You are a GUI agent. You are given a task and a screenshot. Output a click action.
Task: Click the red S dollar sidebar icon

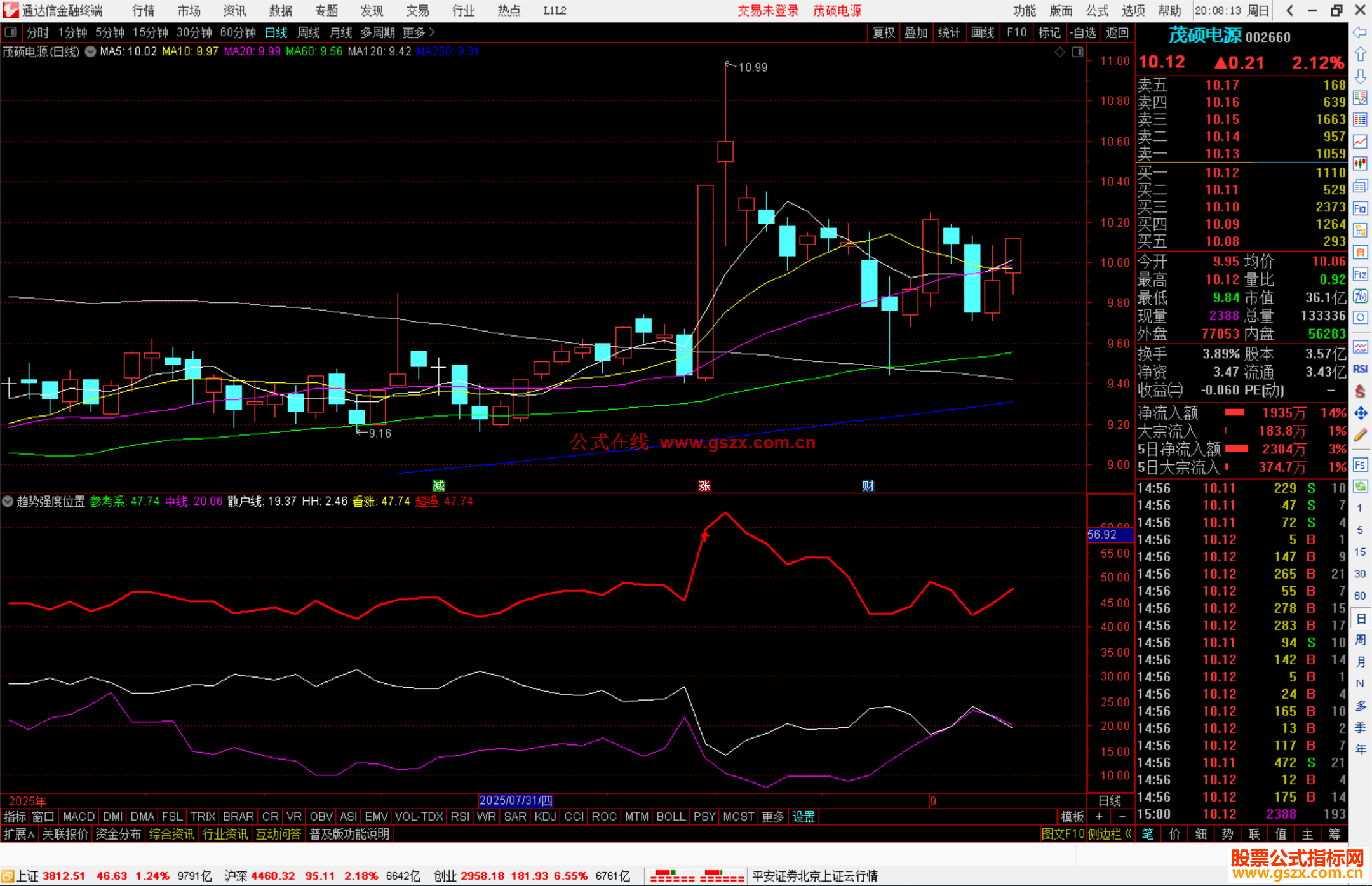click(x=1360, y=391)
